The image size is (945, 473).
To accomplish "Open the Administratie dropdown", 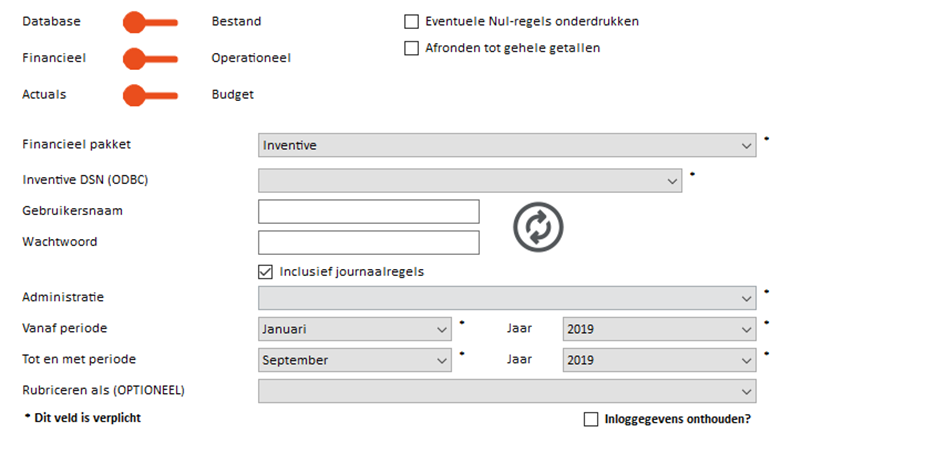I will point(507,298).
